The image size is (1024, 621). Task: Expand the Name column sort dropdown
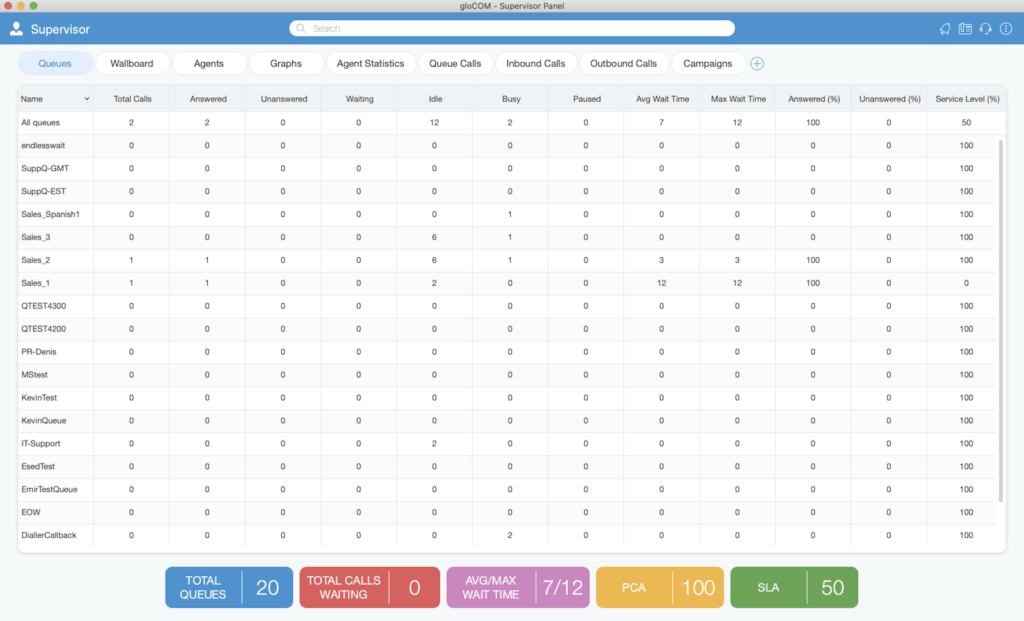click(x=86, y=99)
